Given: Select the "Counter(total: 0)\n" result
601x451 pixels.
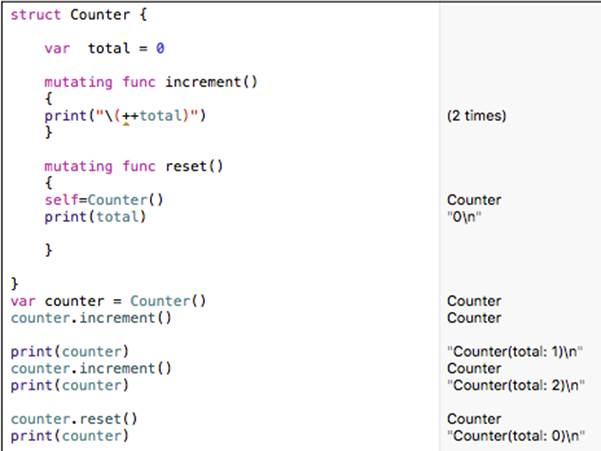Looking at the screenshot, I should click(x=515, y=436).
